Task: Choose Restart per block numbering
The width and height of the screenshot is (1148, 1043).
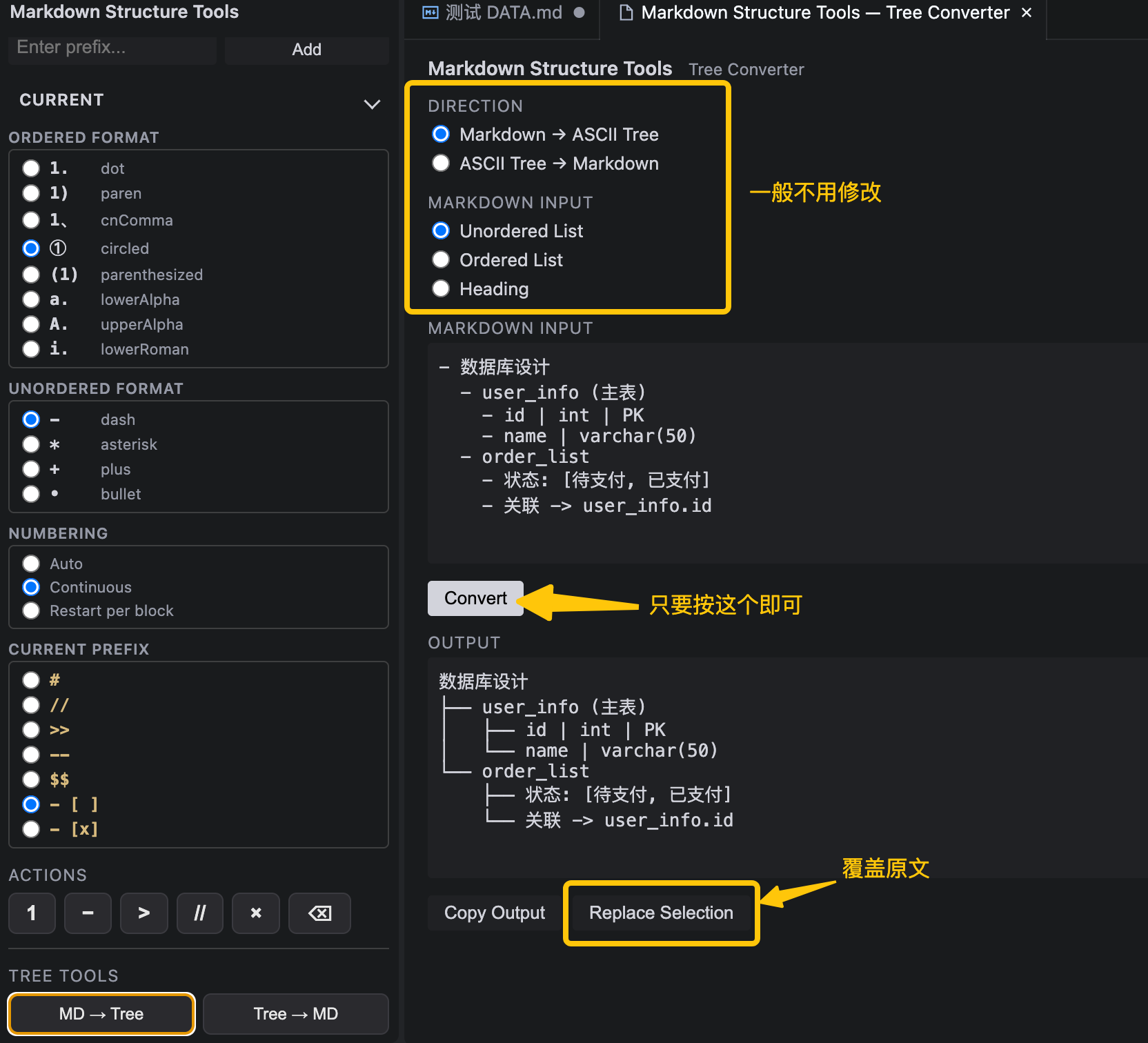Action: tap(31, 610)
